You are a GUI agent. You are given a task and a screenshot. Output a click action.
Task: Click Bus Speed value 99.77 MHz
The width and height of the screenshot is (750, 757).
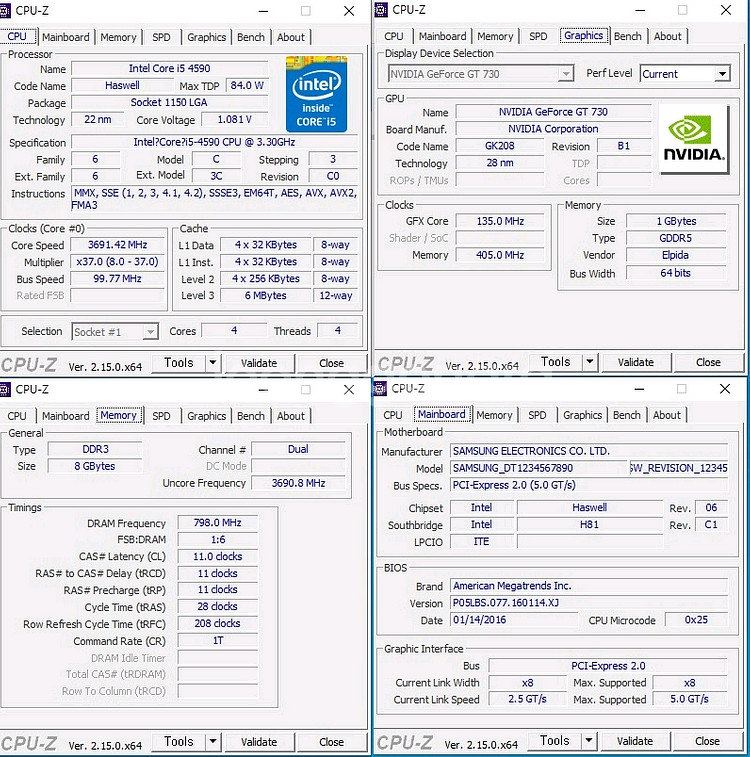click(118, 279)
